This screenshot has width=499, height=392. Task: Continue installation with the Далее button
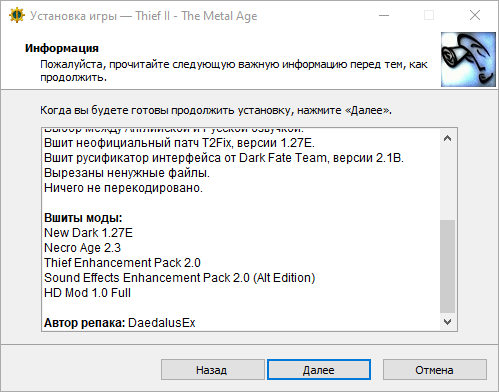click(319, 370)
